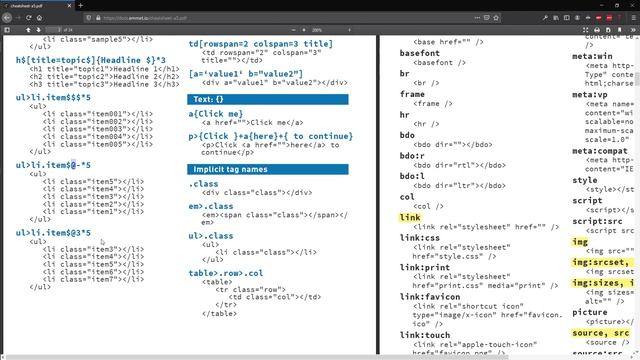640x360 pixels.
Task: Show site security padlock info
Action: point(98,18)
